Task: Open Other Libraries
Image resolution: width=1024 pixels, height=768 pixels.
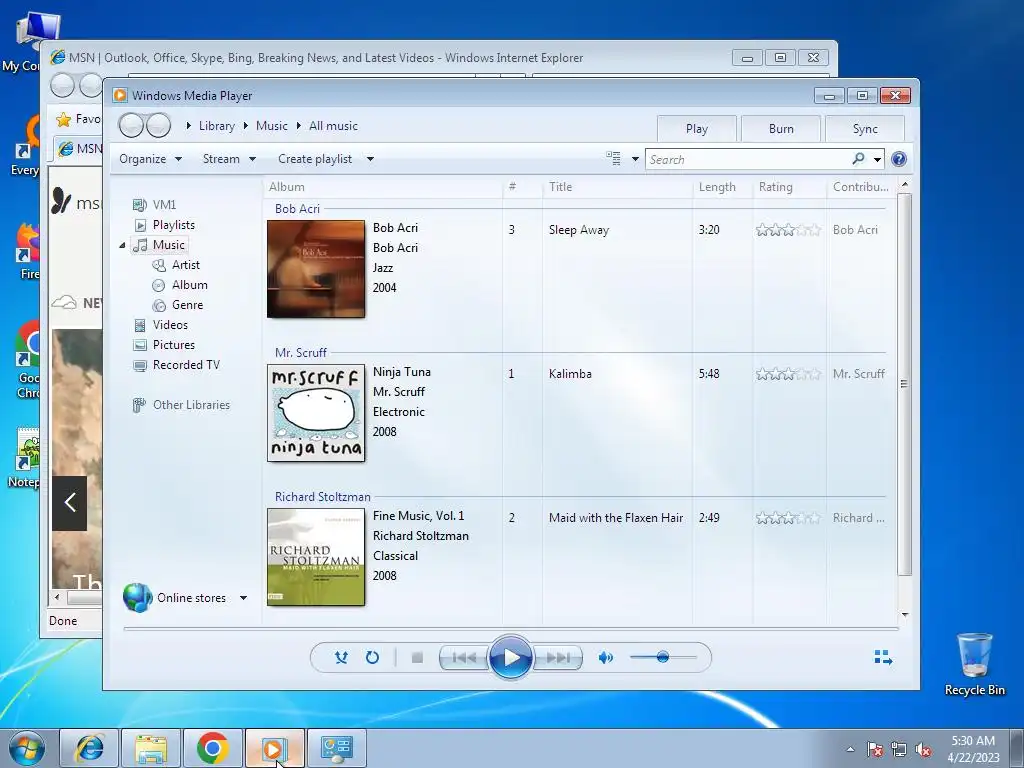Action: (x=182, y=405)
